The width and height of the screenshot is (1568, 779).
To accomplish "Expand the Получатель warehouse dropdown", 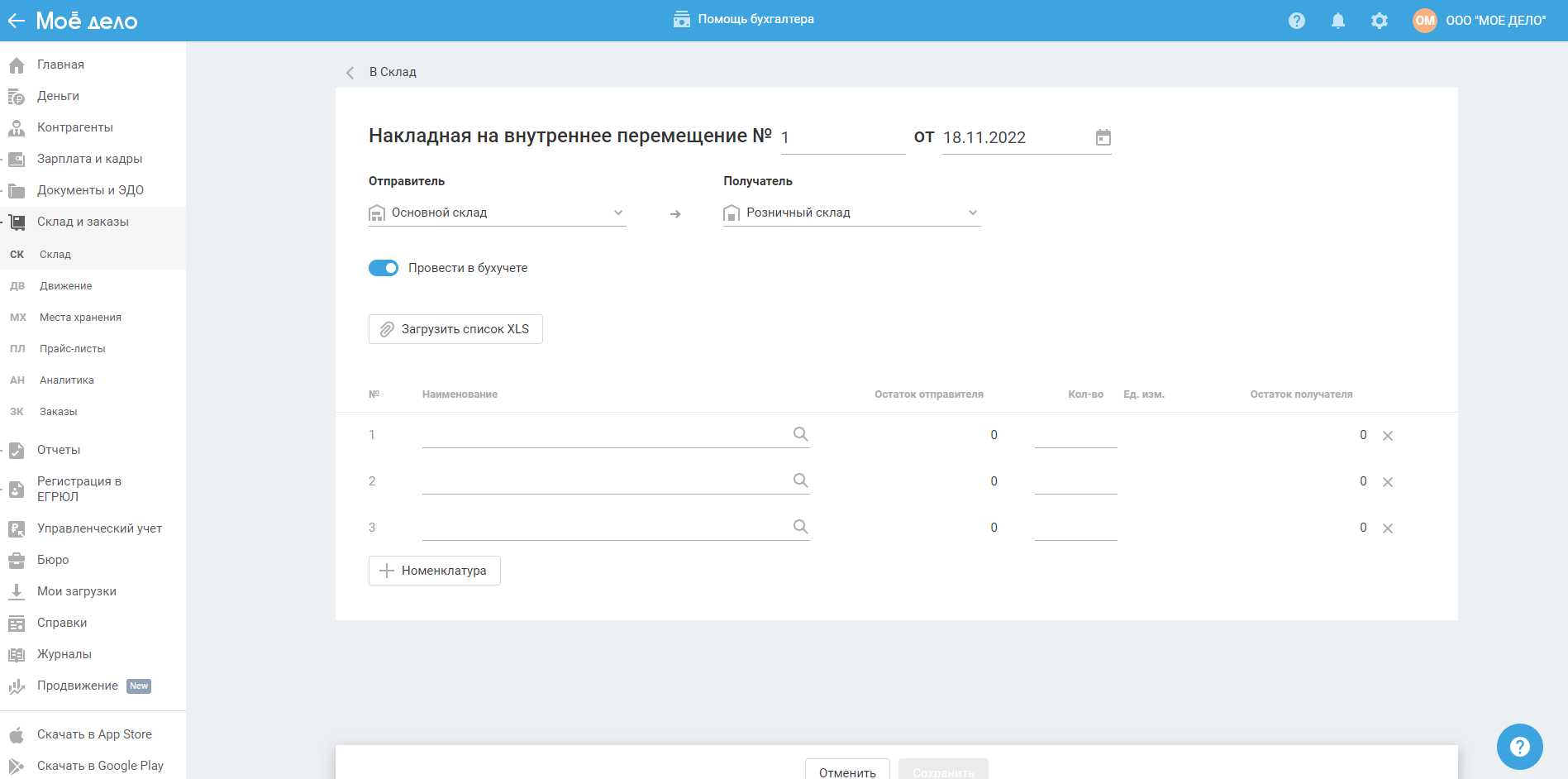I will 972,213.
